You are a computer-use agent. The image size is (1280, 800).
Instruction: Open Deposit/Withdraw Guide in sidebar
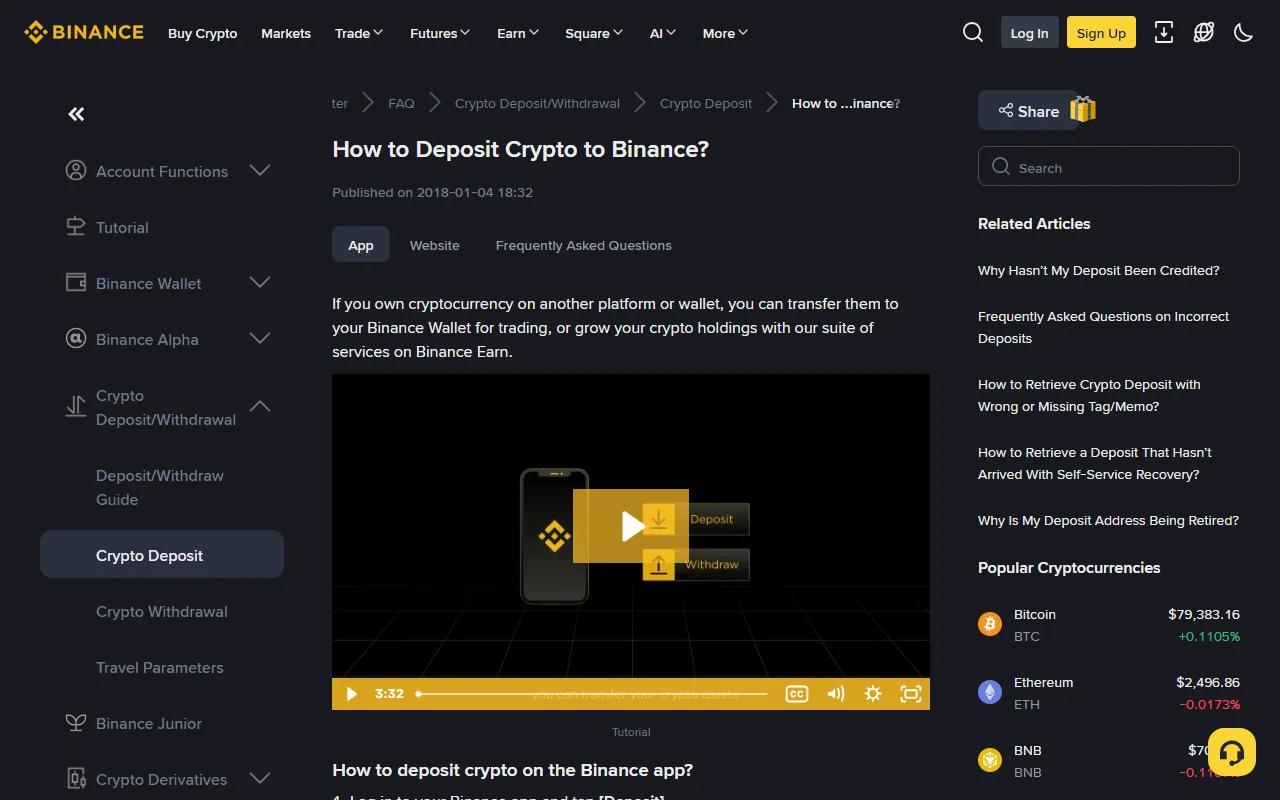click(160, 487)
